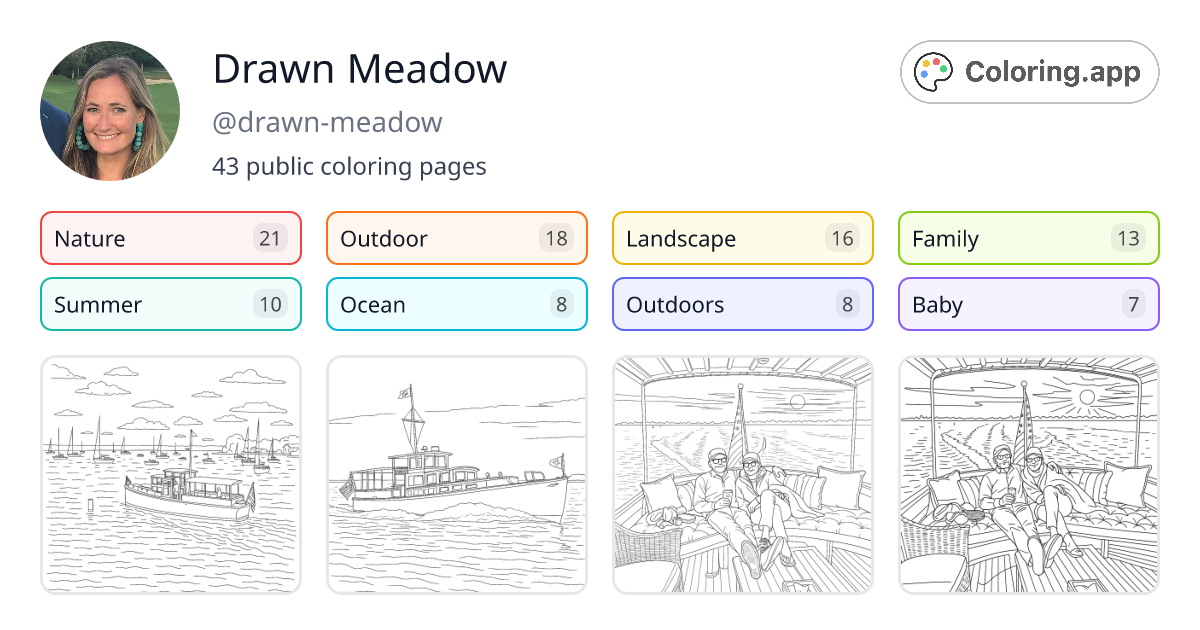1200x630 pixels.
Task: Click the Coloring.app palette icon
Action: click(x=933, y=71)
